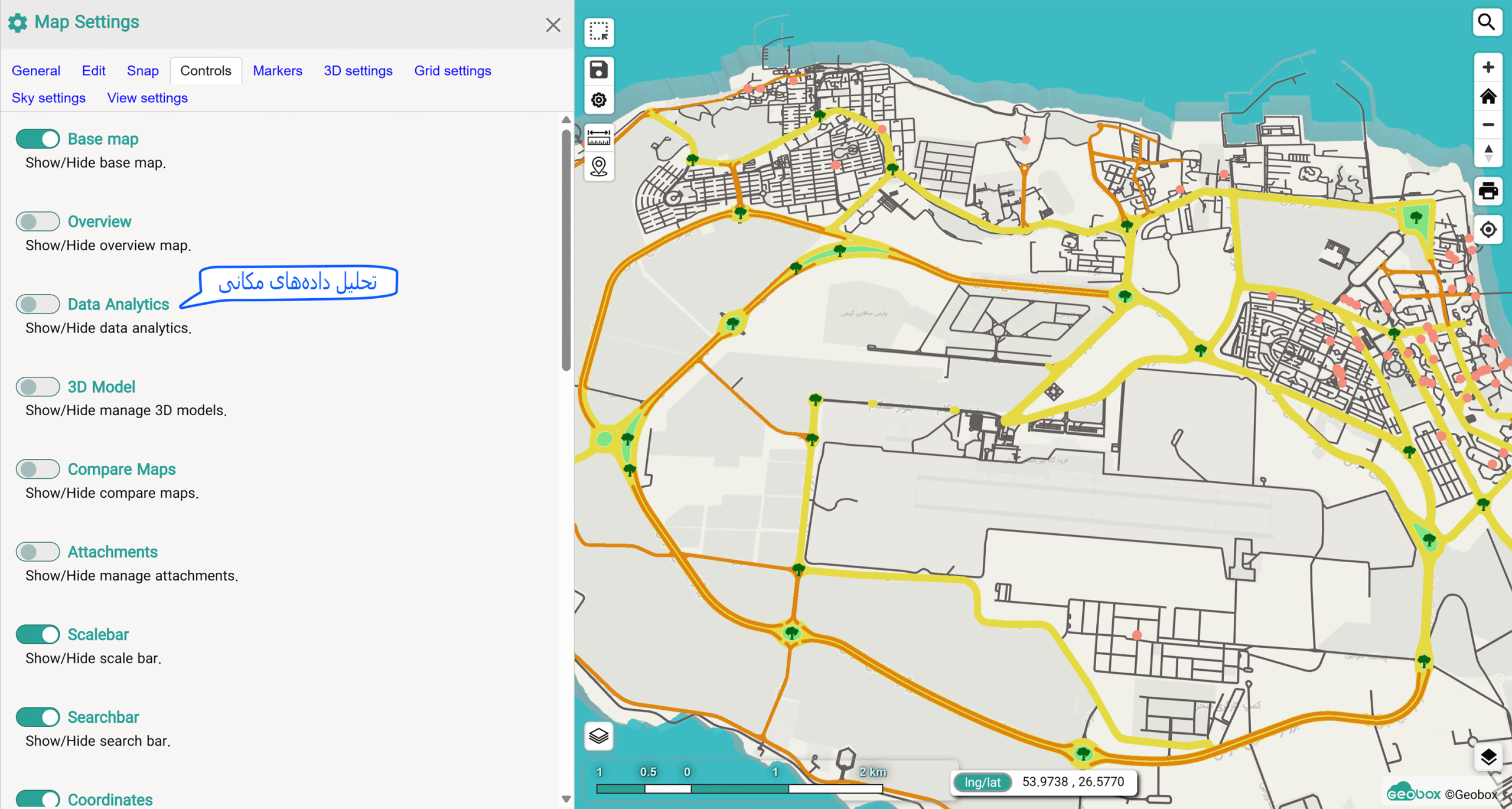Click the 3D Model label
This screenshot has height=809, width=1512.
point(102,387)
